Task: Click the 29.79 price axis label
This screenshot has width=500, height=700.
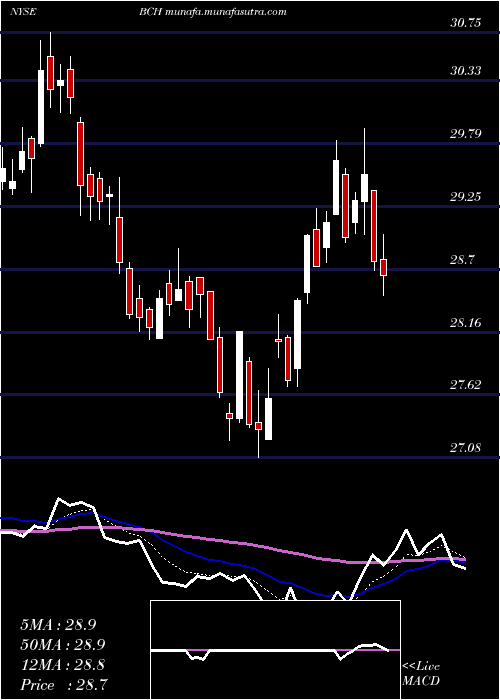Action: 466,133
